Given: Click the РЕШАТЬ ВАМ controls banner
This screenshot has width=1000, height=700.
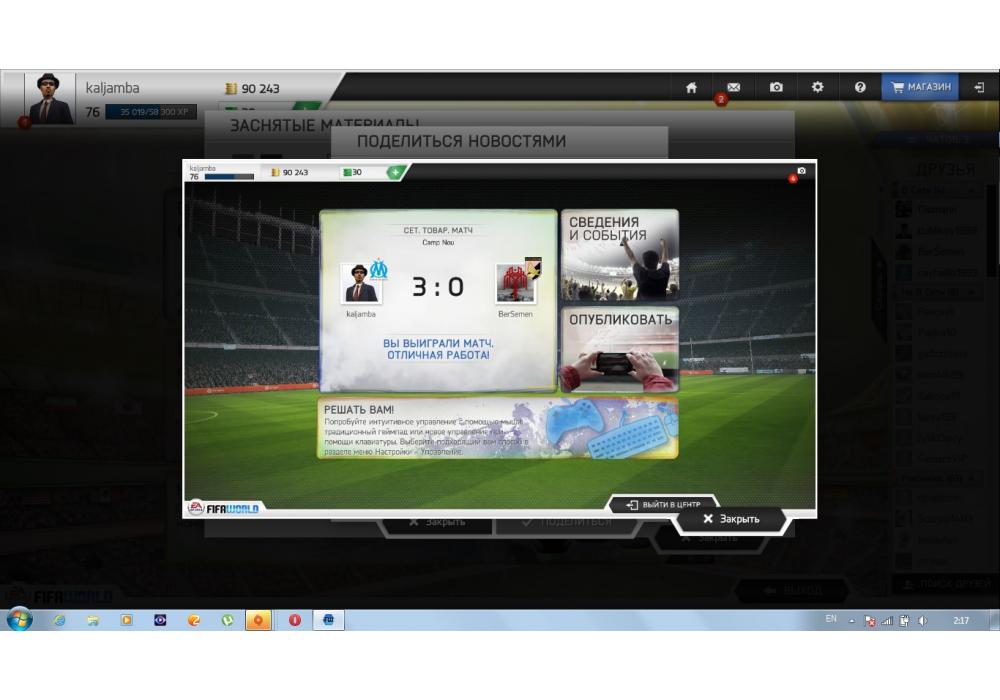Looking at the screenshot, I should 497,429.
